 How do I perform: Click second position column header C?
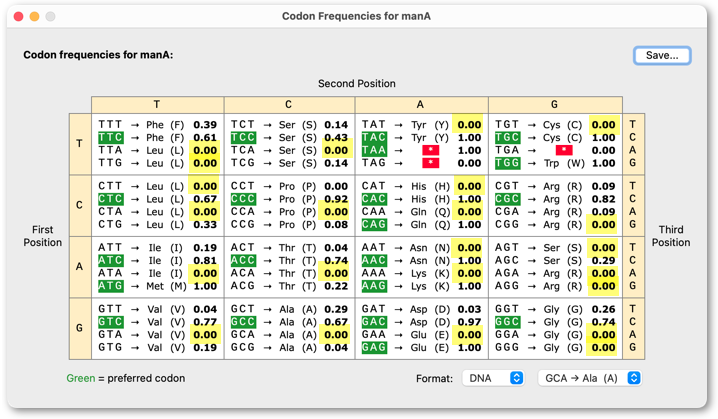tap(288, 104)
